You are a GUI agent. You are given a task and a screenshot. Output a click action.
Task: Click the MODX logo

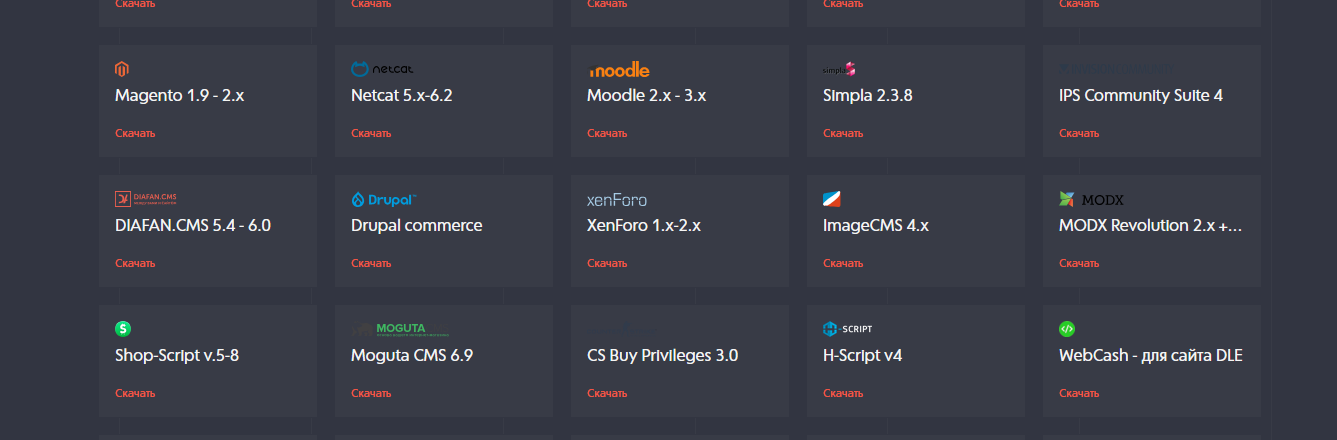click(x=1091, y=199)
